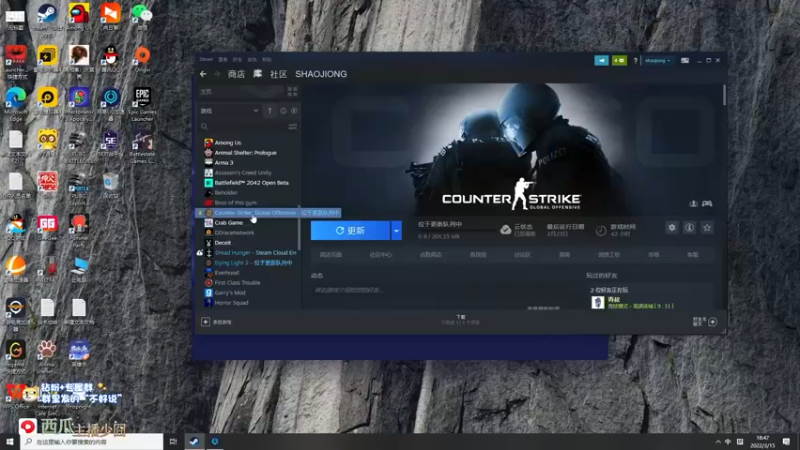Open the 社区中心 community hub link

pyautogui.click(x=381, y=255)
